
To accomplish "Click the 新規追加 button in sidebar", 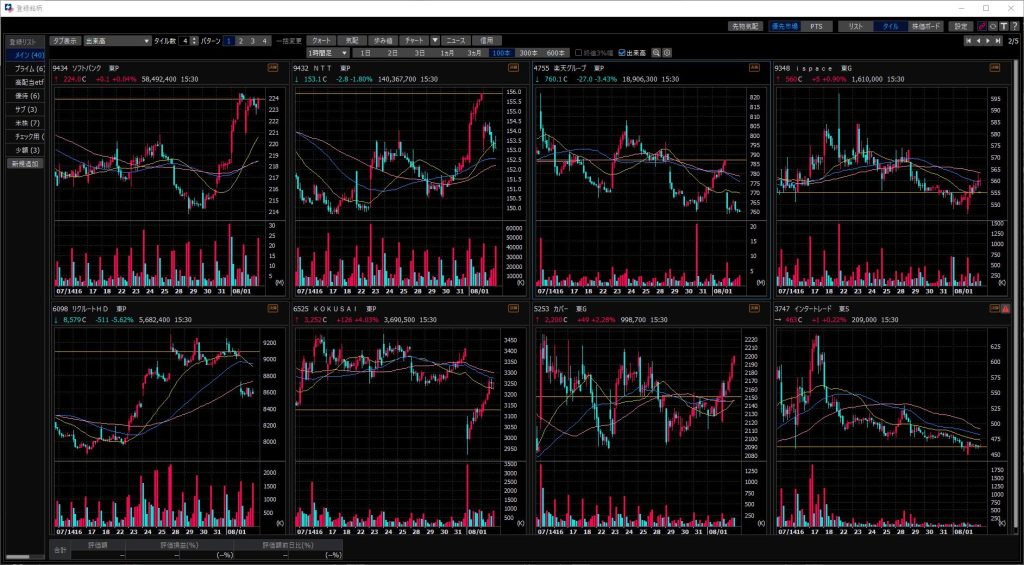I will click(x=27, y=163).
